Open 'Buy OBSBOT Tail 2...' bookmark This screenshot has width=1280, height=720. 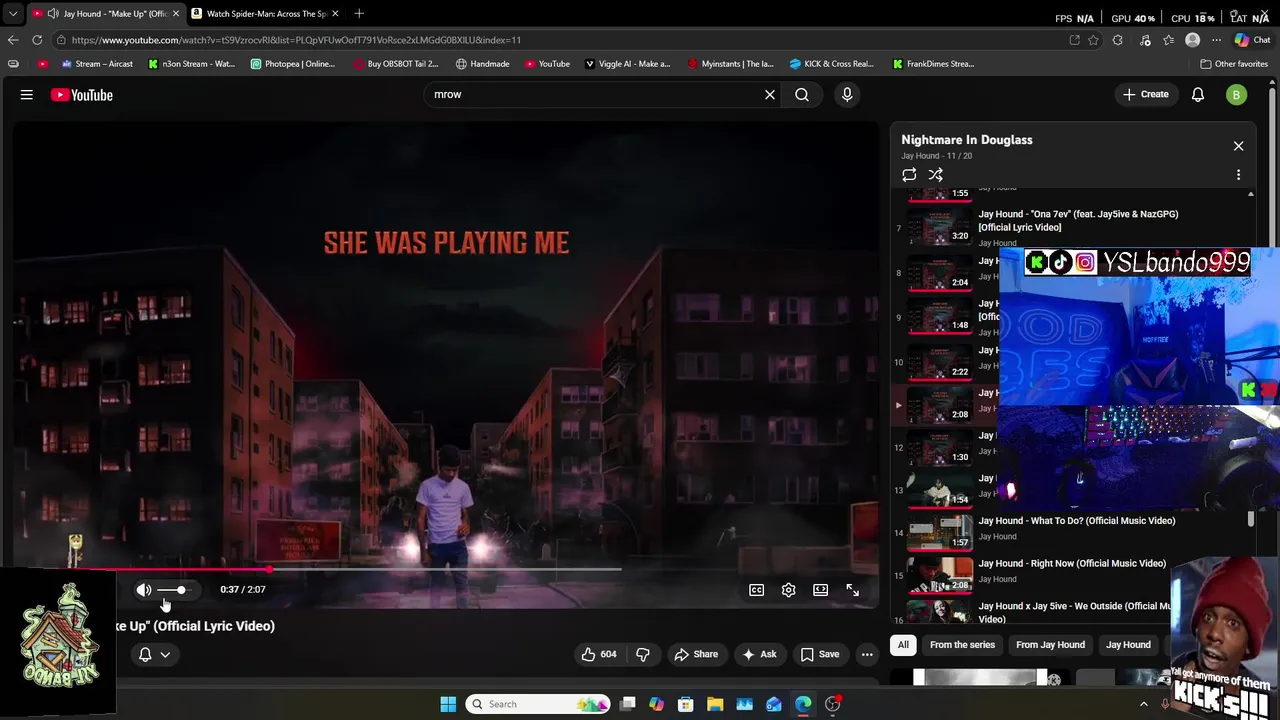tap(396, 64)
